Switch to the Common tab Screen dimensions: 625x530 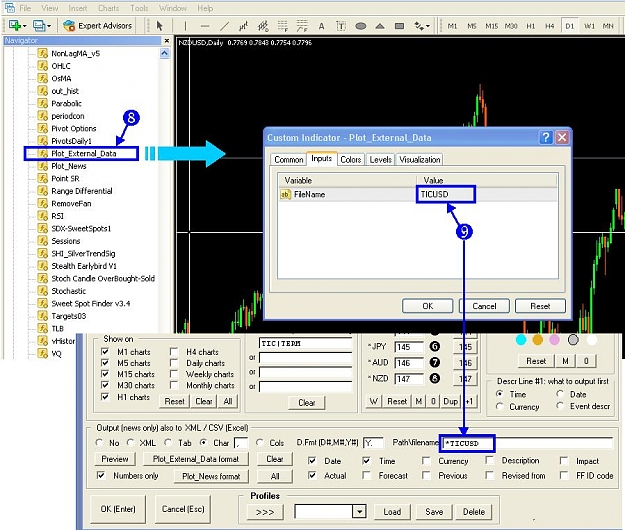pos(289,160)
